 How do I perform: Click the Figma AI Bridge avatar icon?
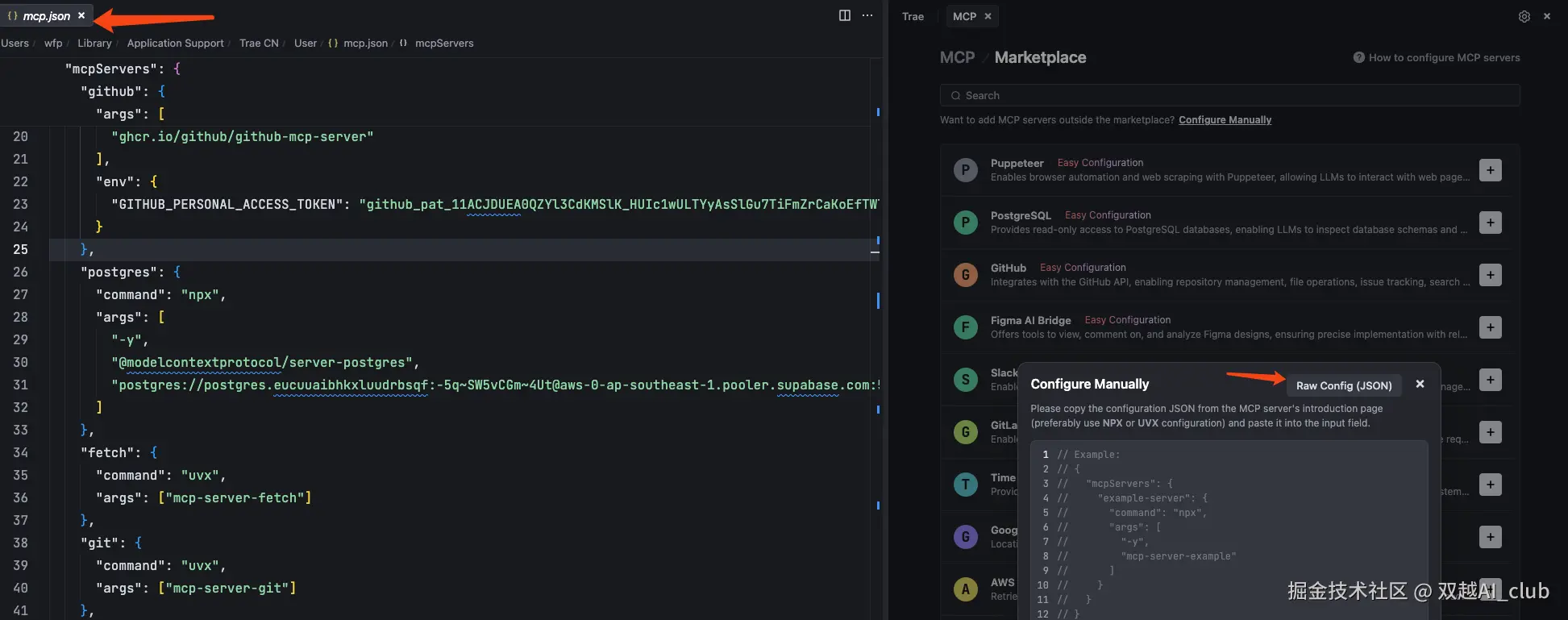(x=965, y=327)
